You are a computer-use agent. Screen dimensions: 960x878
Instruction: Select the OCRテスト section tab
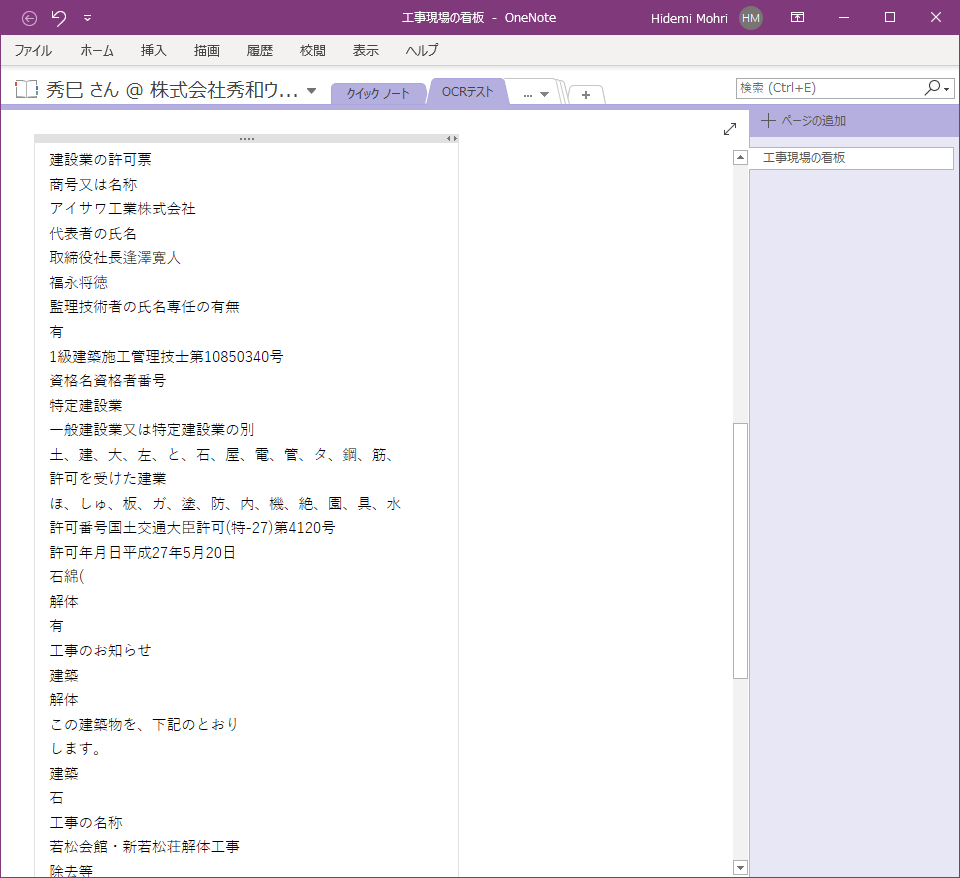pyautogui.click(x=467, y=92)
